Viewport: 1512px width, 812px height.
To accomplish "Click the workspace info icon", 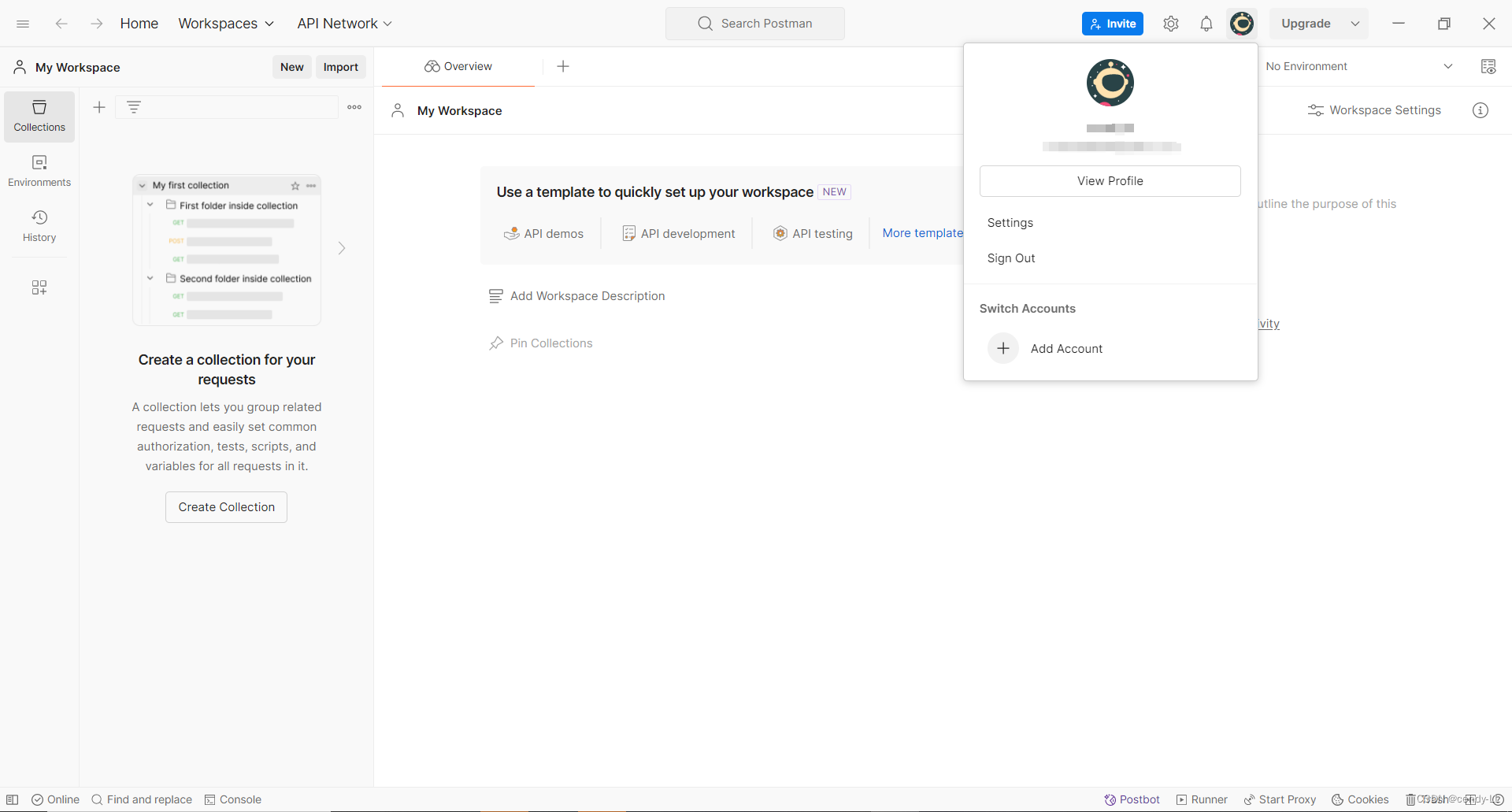I will (1480, 110).
